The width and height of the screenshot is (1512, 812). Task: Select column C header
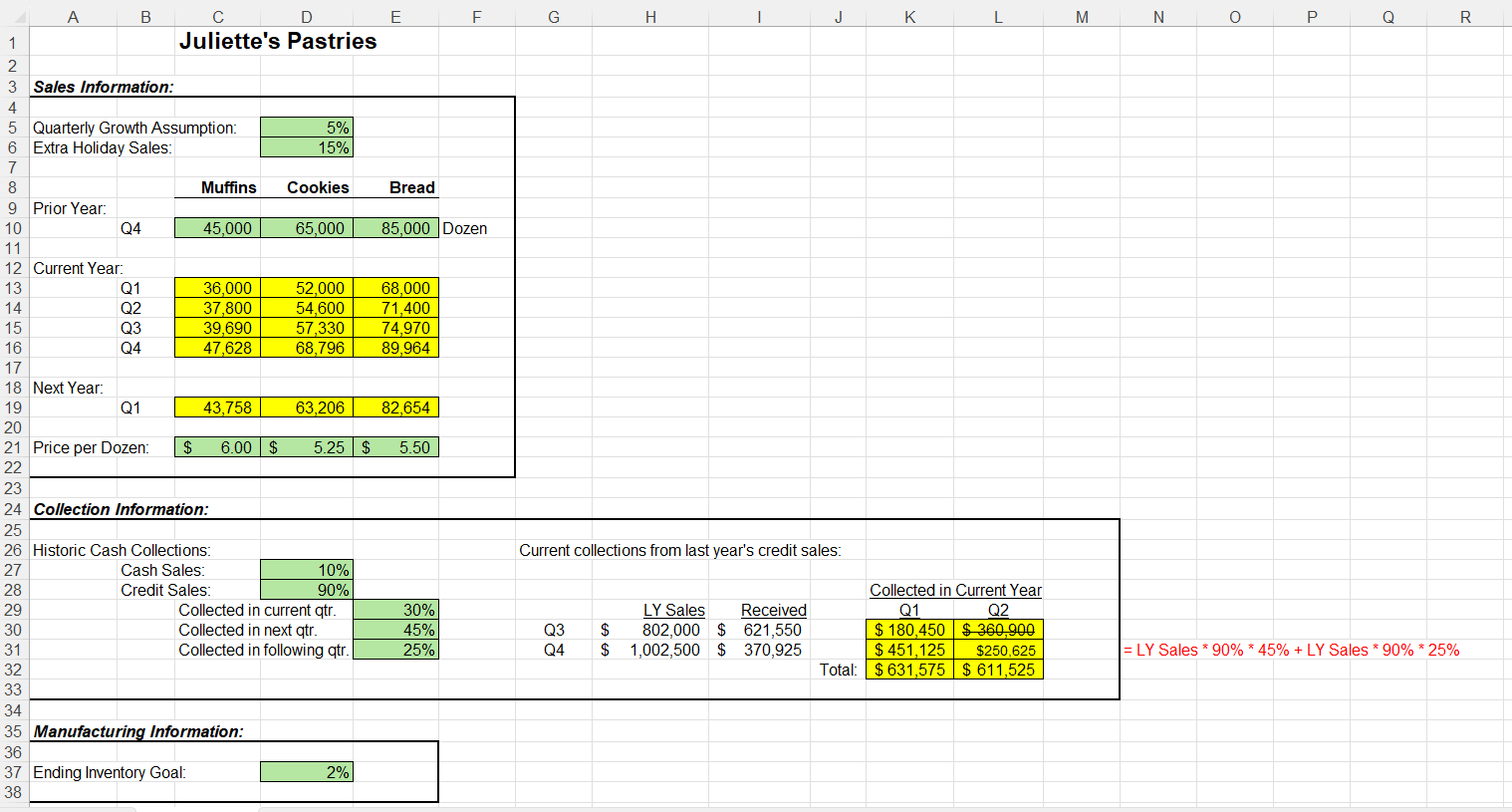point(217,16)
